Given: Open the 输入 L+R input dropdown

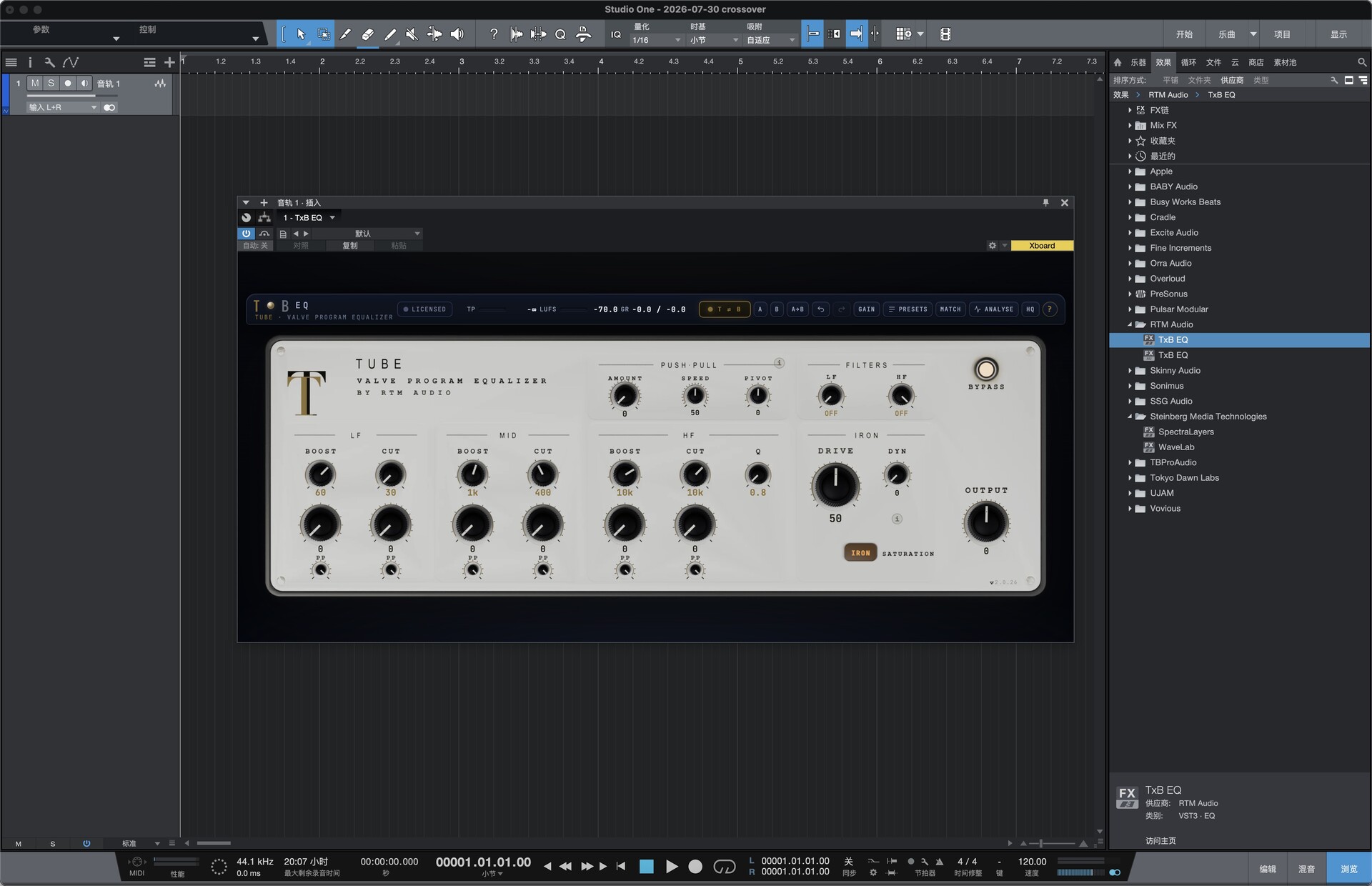Looking at the screenshot, I should pyautogui.click(x=62, y=107).
